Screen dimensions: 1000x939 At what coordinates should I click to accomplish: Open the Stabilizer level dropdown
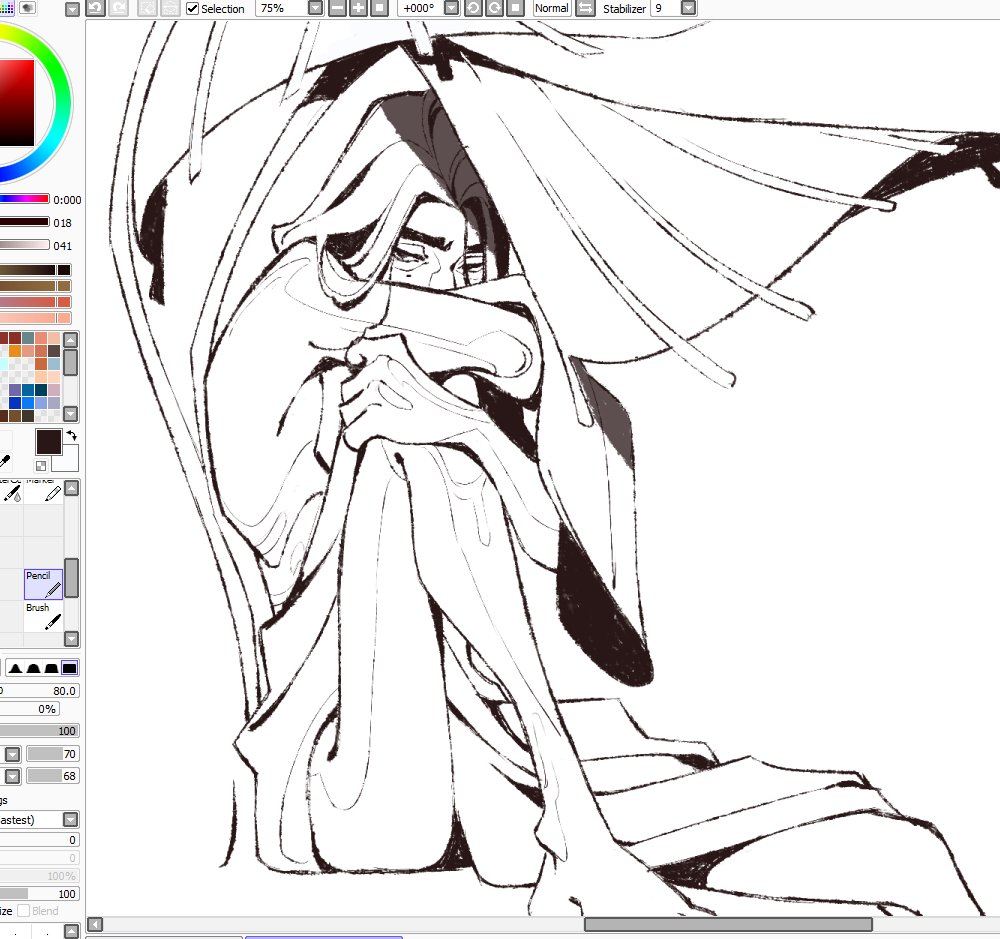688,8
